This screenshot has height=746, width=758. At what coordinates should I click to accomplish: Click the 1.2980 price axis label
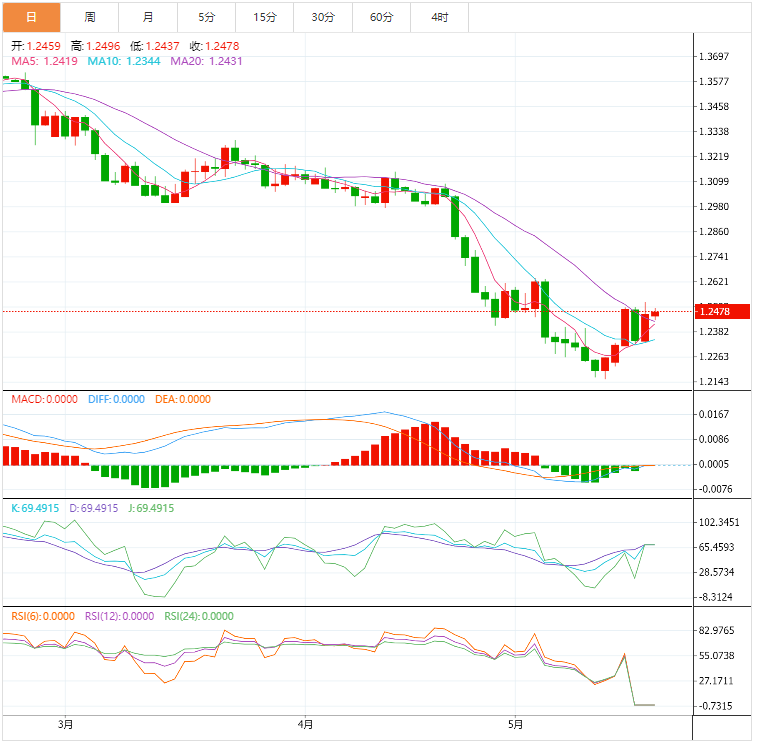(714, 206)
